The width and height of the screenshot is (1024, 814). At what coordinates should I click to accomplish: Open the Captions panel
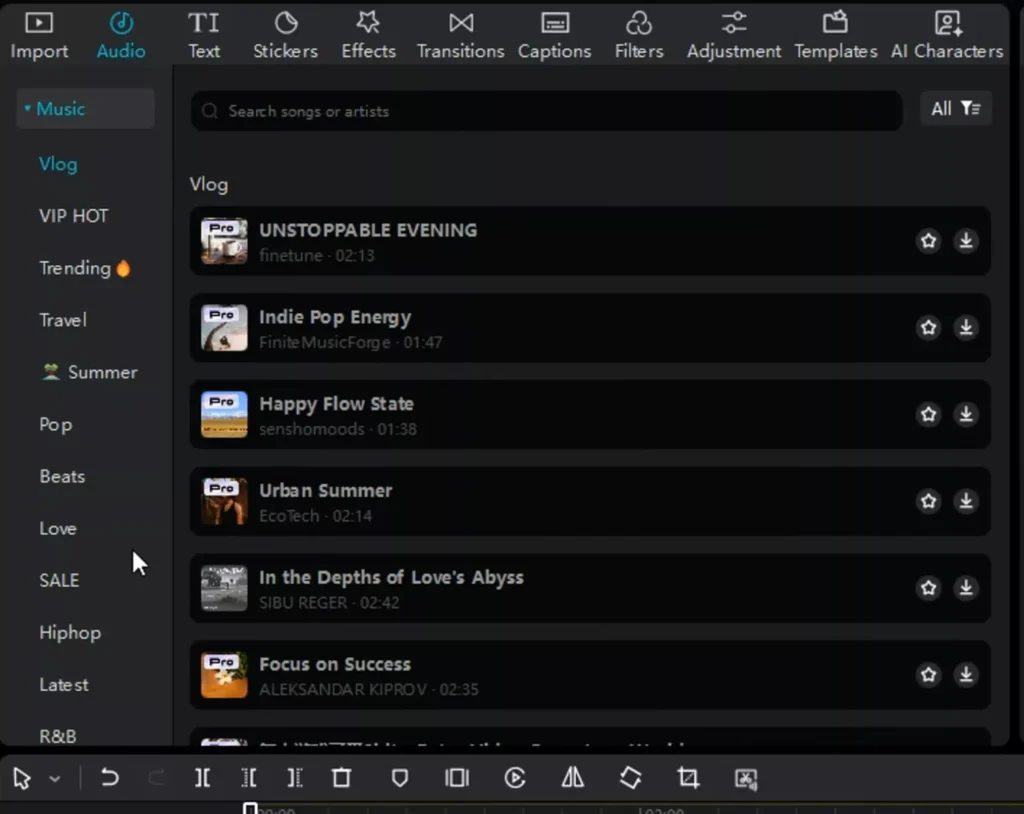pyautogui.click(x=554, y=33)
